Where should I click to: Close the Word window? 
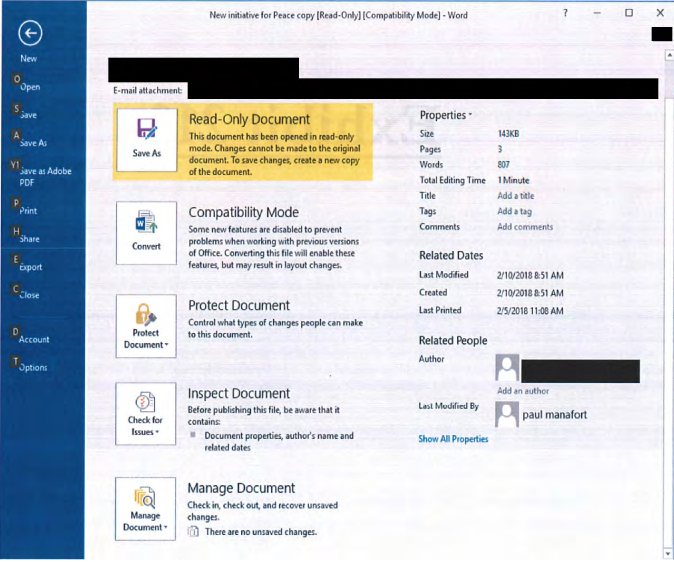tap(660, 13)
